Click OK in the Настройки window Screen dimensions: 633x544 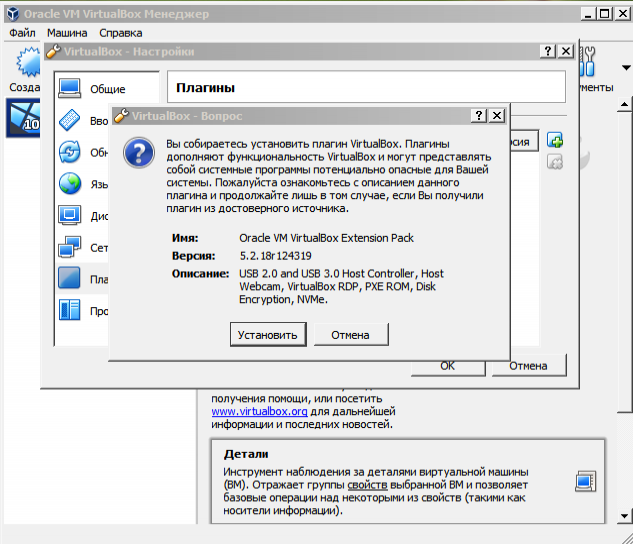click(448, 366)
